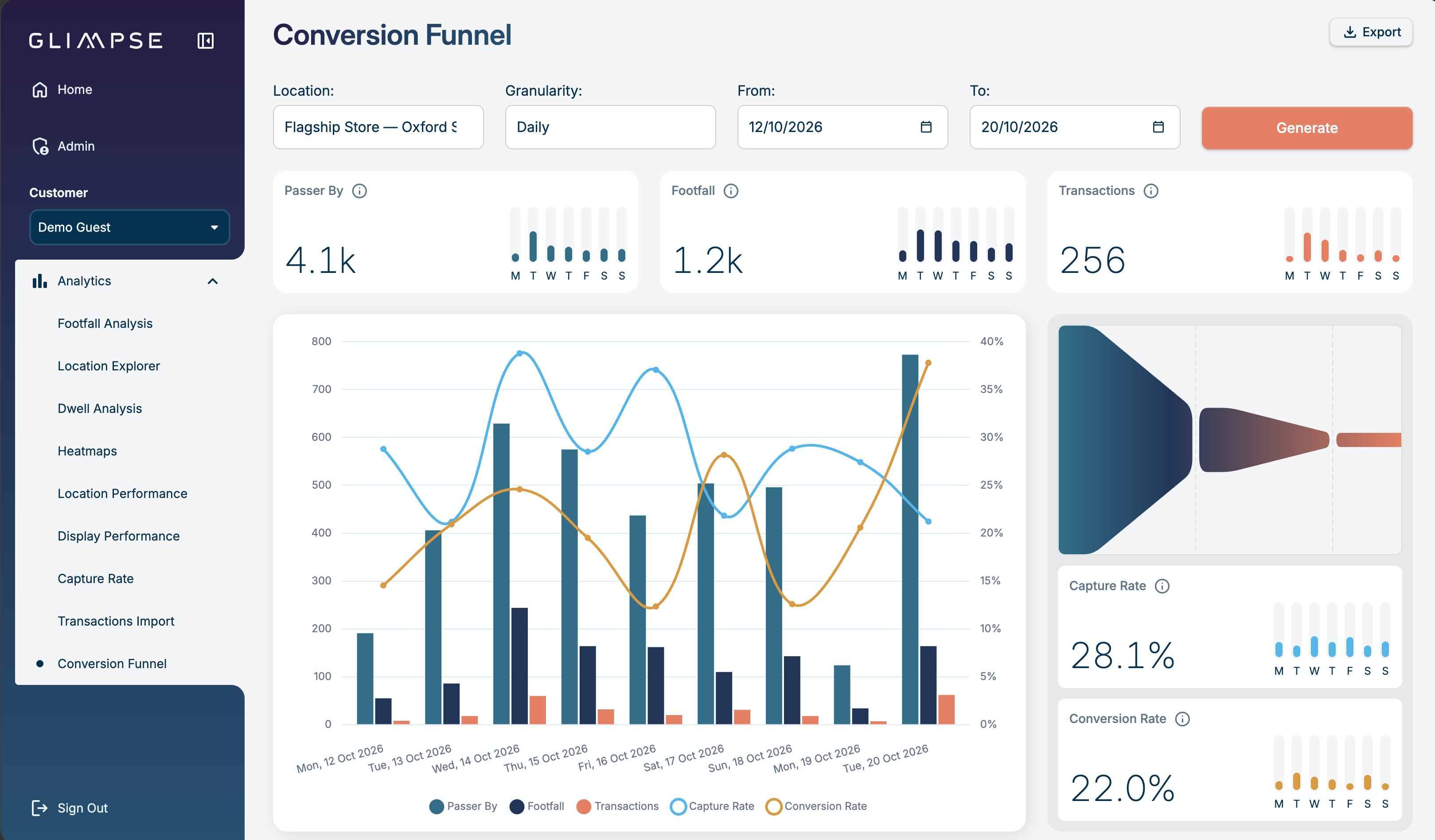The height and width of the screenshot is (840, 1435).
Task: Open the Capture Rate sidebar page
Action: 96,579
